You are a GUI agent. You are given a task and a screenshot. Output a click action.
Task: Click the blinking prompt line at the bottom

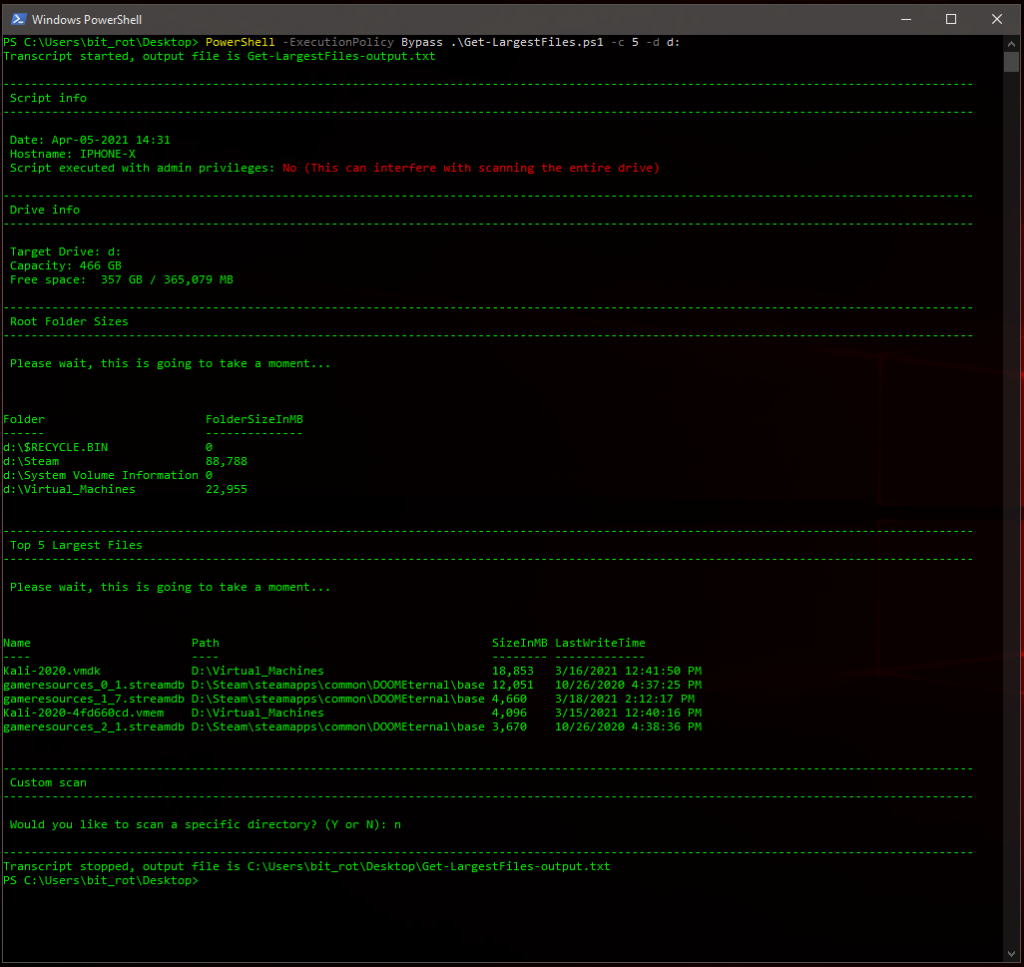pos(102,880)
